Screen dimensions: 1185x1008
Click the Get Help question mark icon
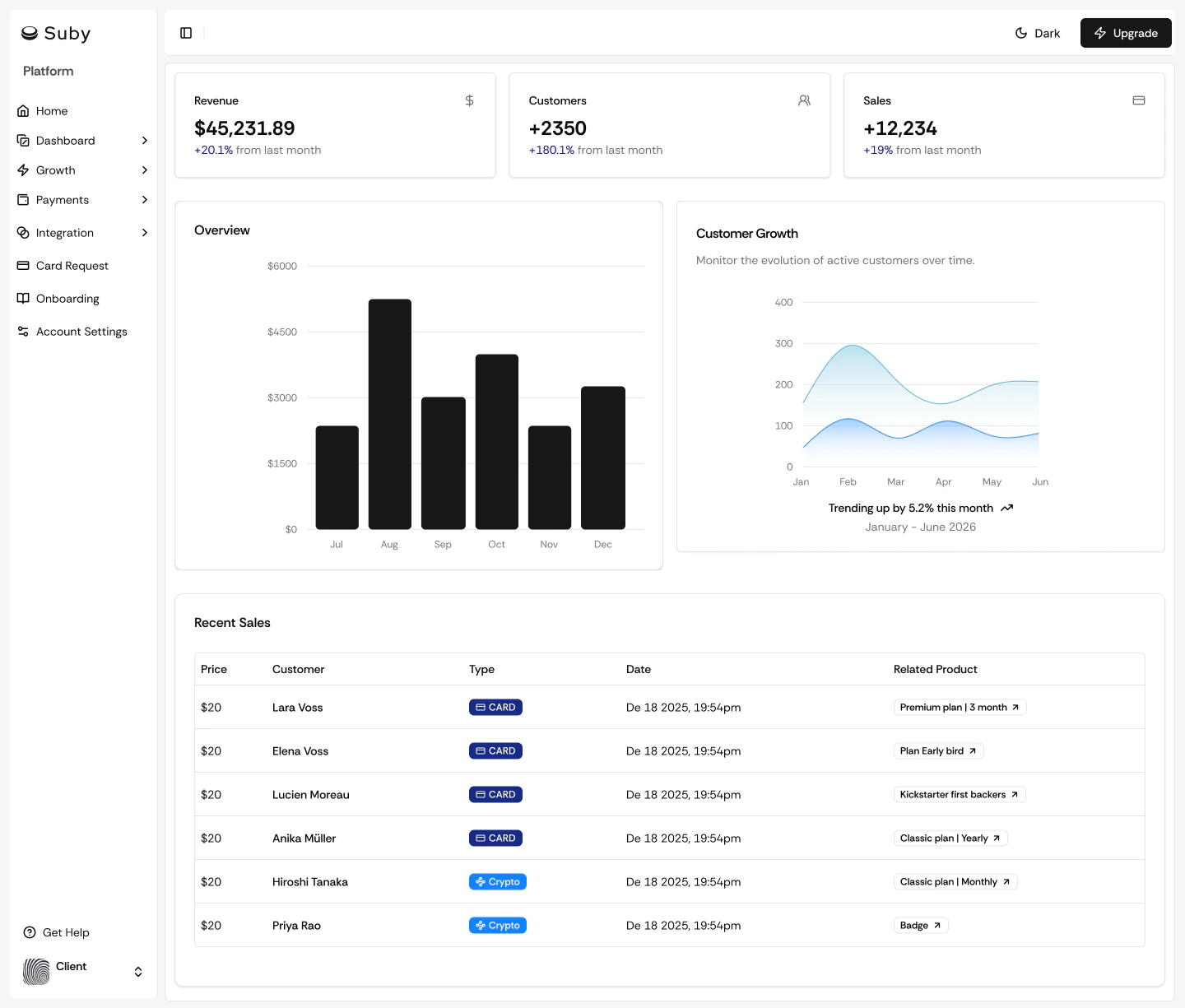click(x=30, y=932)
